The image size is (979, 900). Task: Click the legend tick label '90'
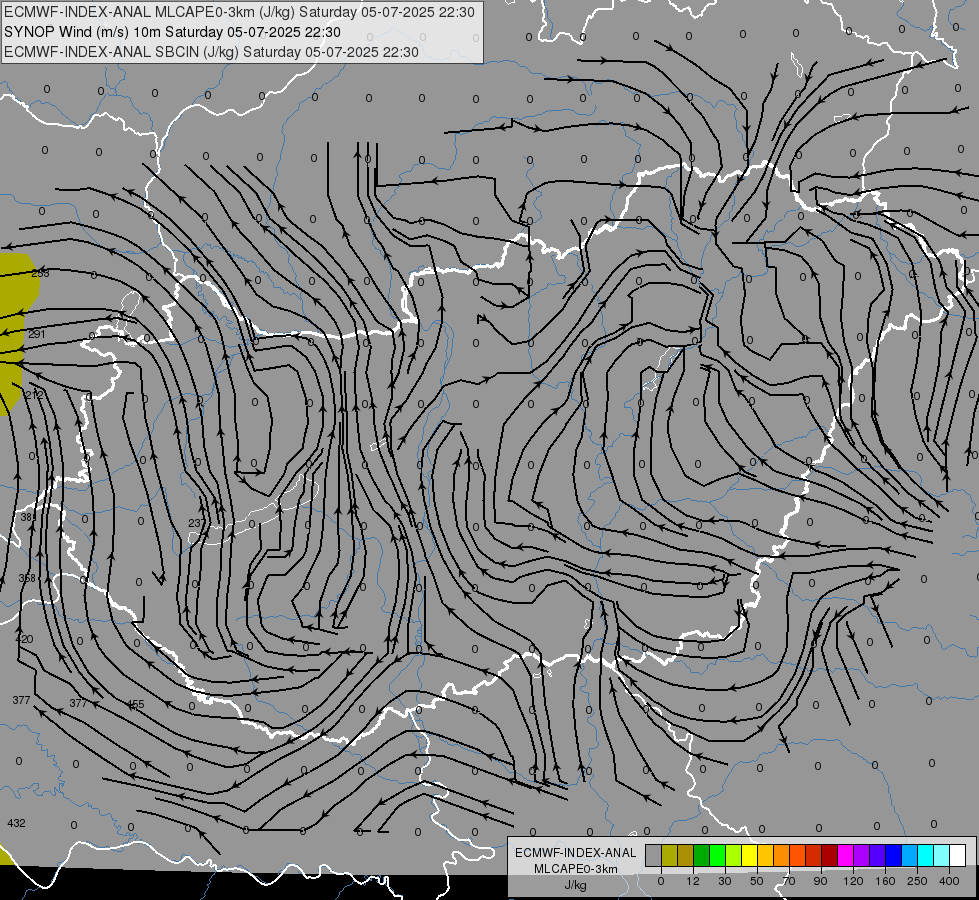(x=820, y=881)
